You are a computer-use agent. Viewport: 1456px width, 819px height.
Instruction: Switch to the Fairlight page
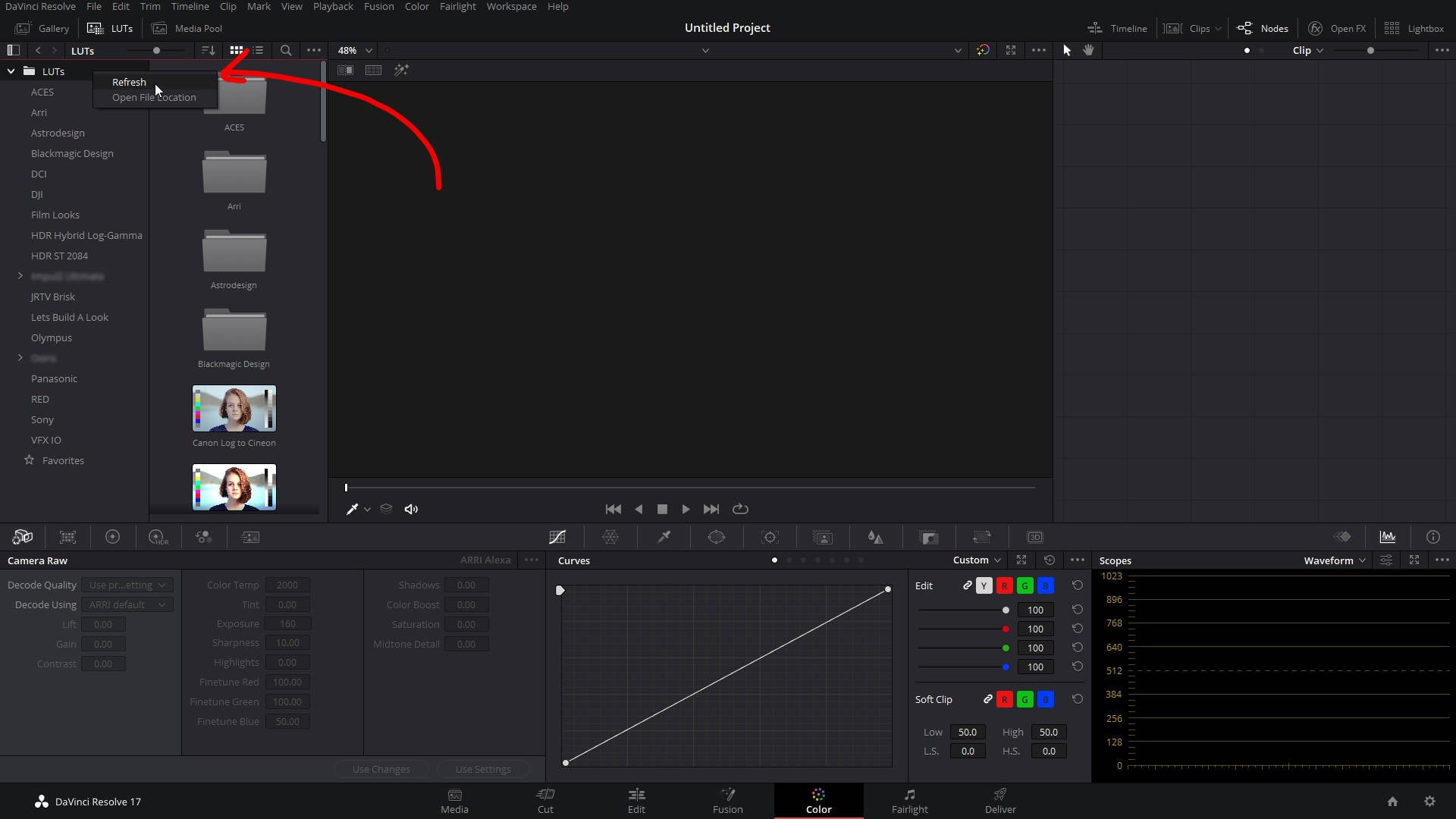tap(909, 801)
